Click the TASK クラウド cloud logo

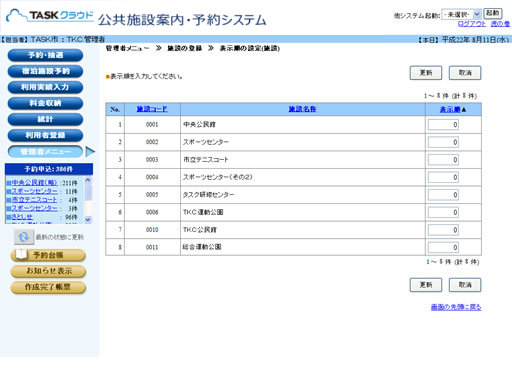coord(50,15)
